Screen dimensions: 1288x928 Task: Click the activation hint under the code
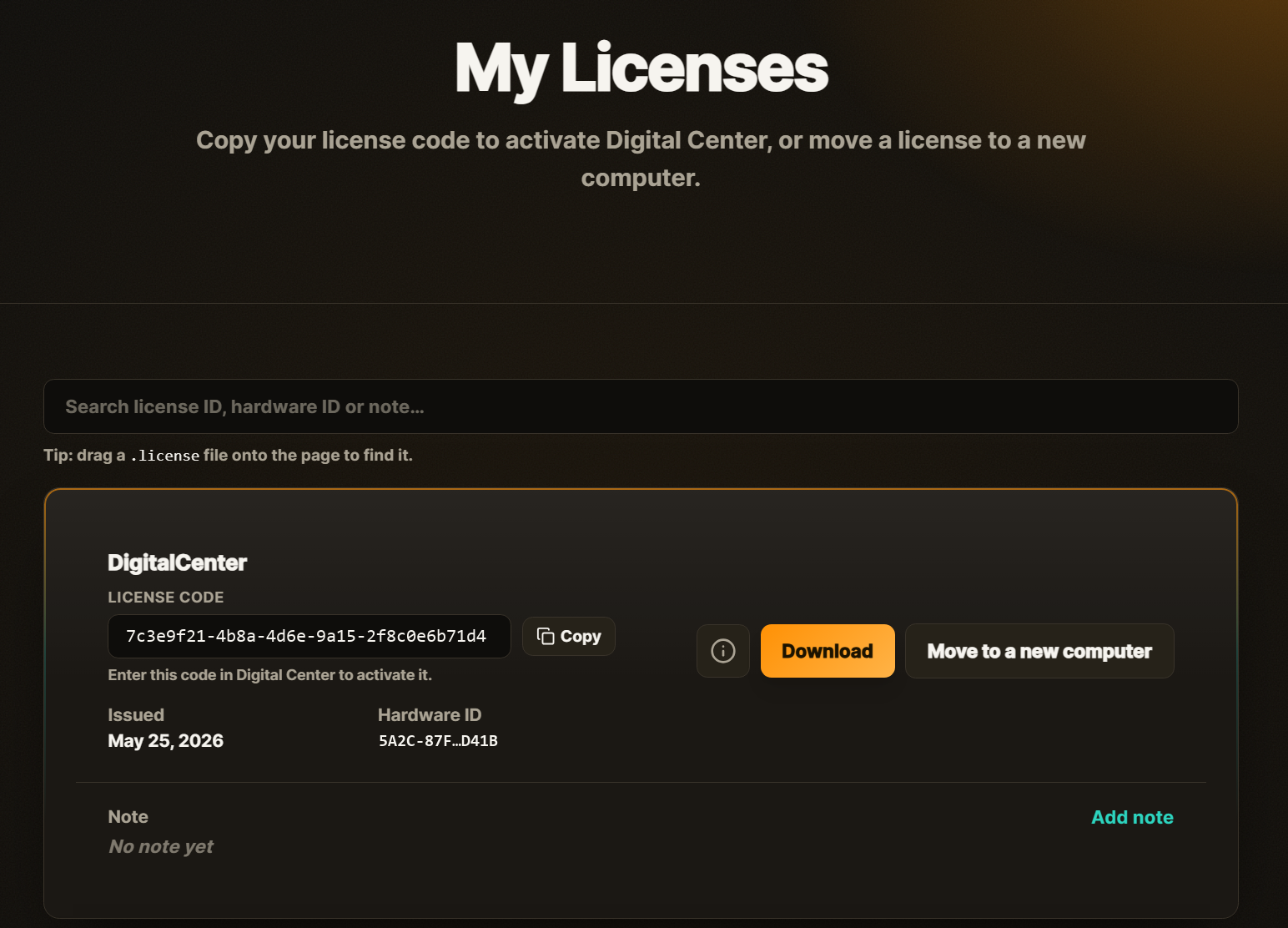click(269, 674)
